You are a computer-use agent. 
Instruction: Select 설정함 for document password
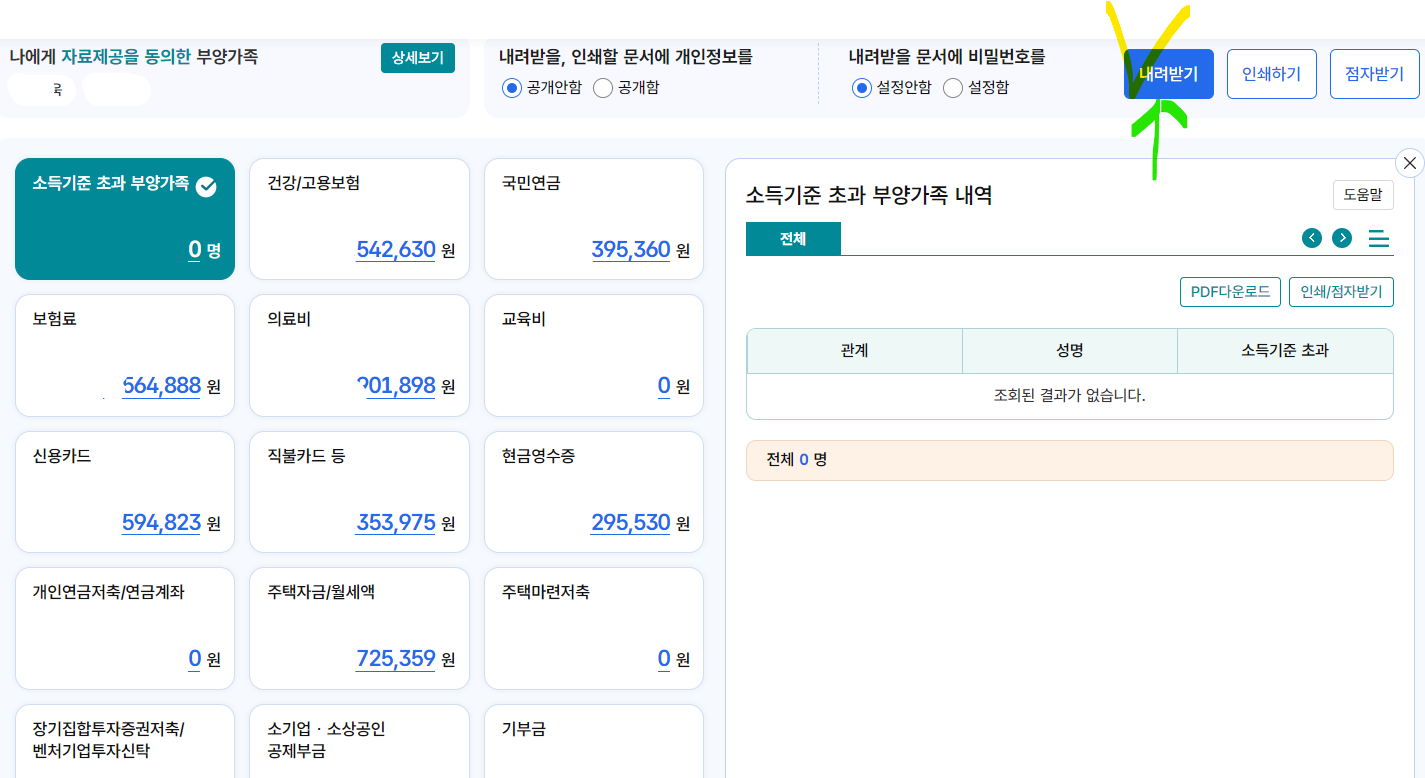[x=953, y=88]
